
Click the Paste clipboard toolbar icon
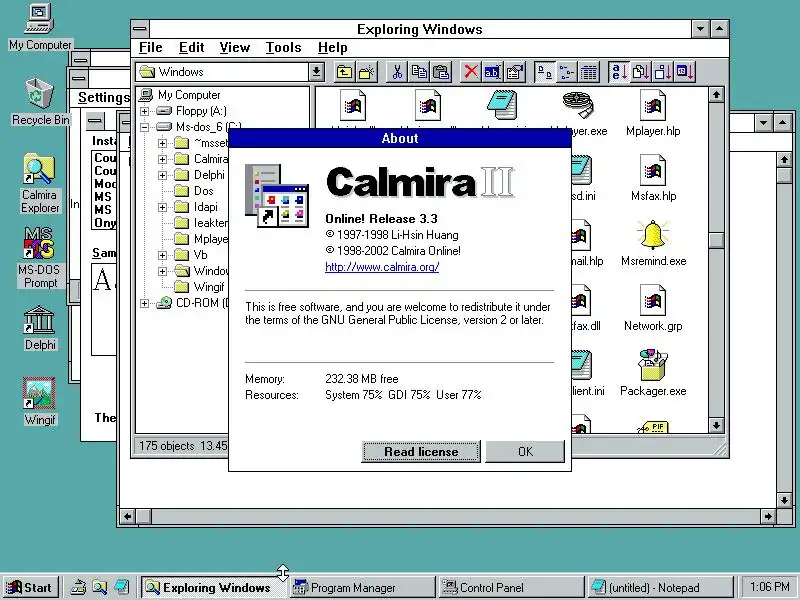pos(441,72)
